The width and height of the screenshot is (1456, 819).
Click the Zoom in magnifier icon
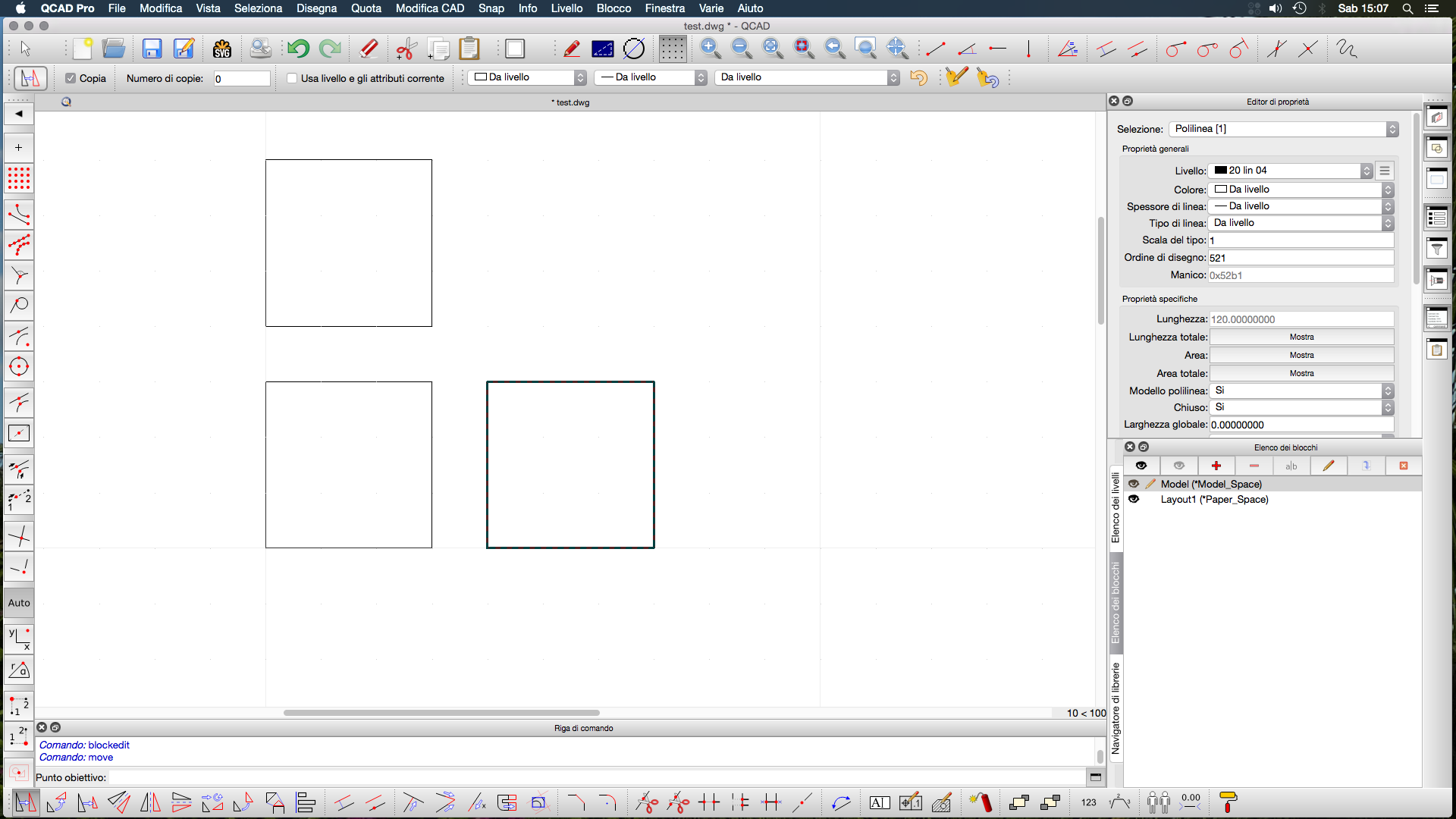[711, 49]
